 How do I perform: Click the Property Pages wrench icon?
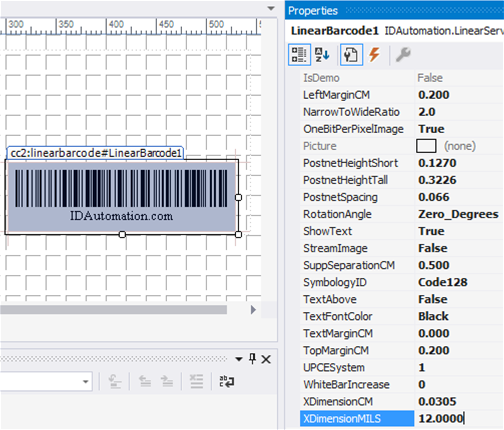point(403,55)
